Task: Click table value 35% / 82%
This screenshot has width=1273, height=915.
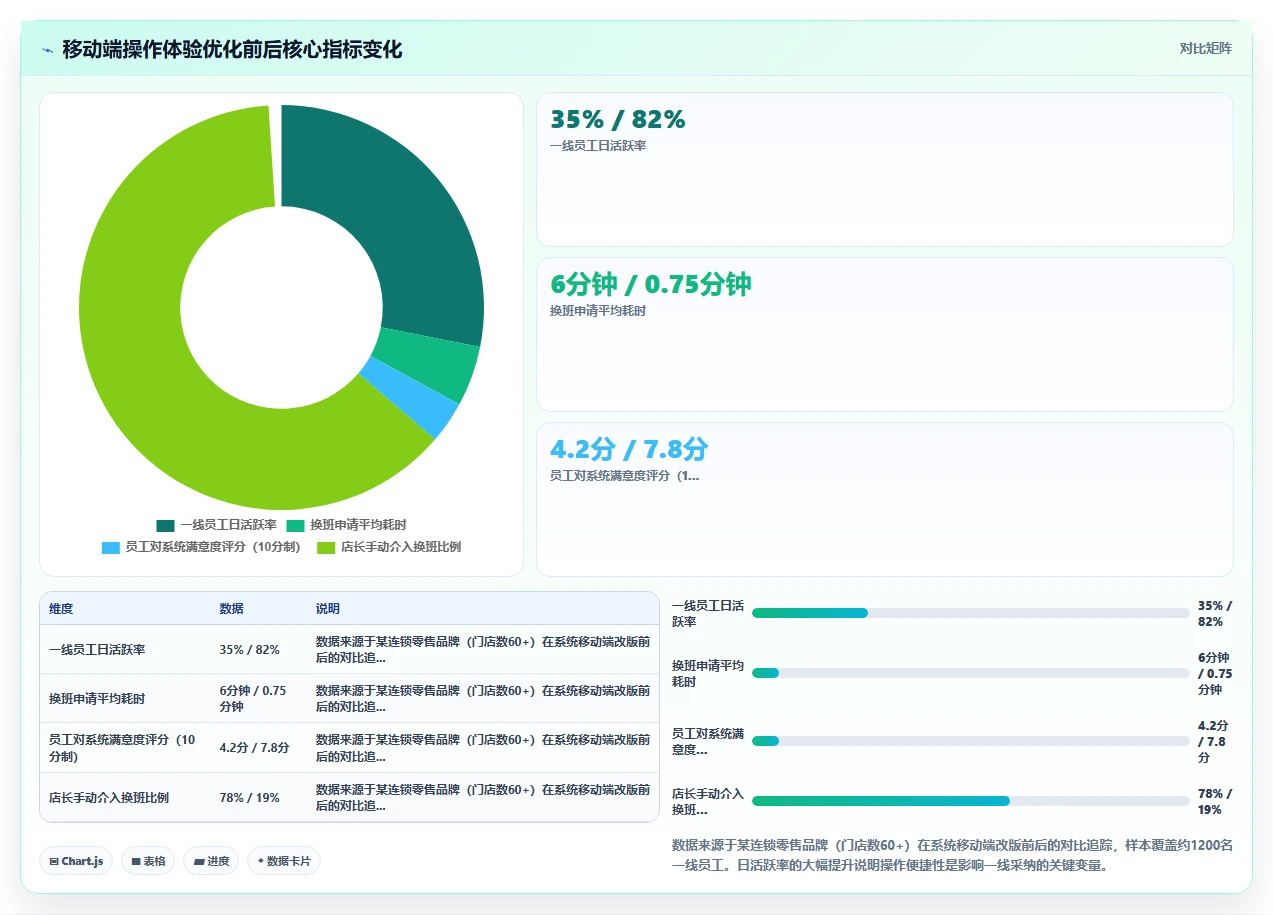Action: pos(250,649)
